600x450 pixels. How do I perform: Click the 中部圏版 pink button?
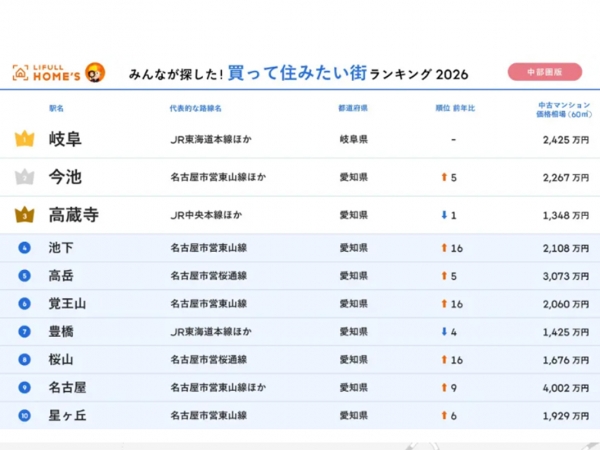[x=545, y=72]
